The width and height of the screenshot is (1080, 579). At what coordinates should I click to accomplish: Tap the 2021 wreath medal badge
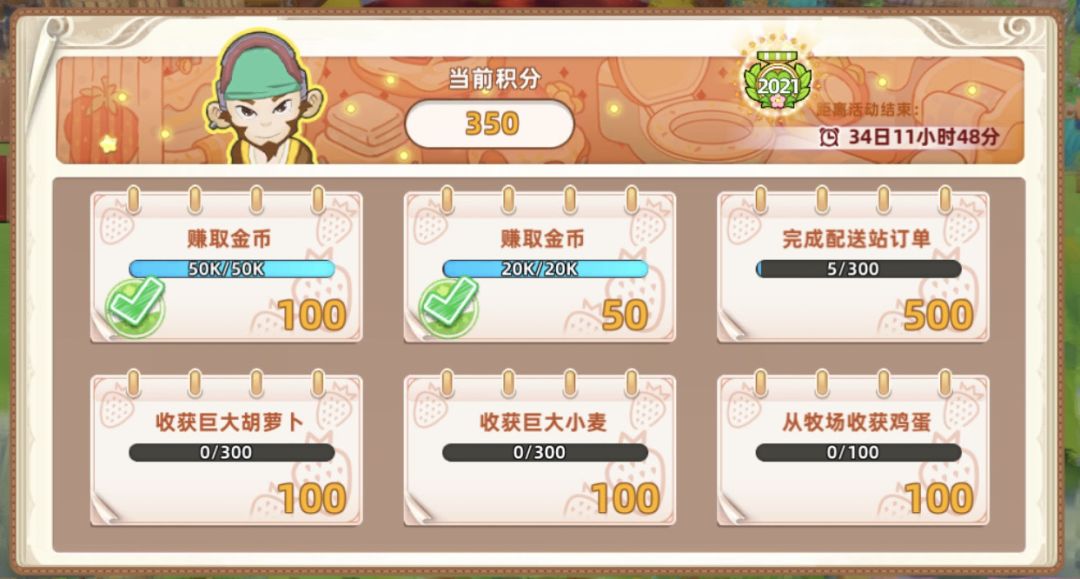coord(777,78)
